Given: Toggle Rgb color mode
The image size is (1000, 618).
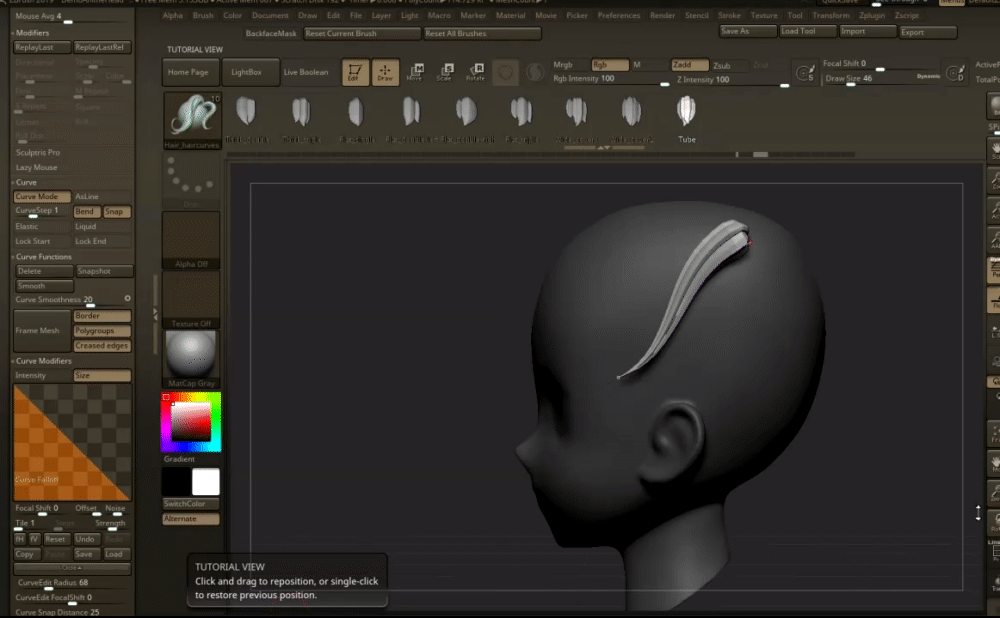Looking at the screenshot, I should [610, 64].
